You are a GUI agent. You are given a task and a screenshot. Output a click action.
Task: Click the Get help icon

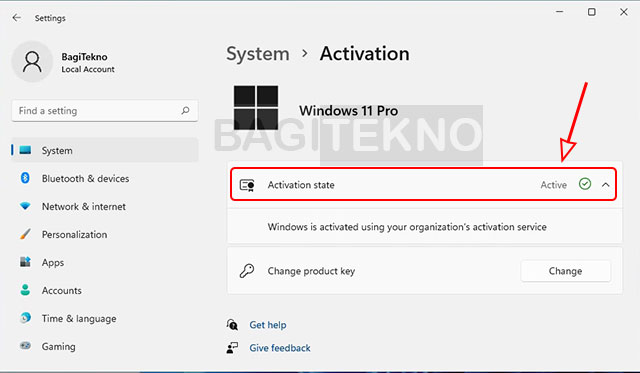(x=232, y=325)
